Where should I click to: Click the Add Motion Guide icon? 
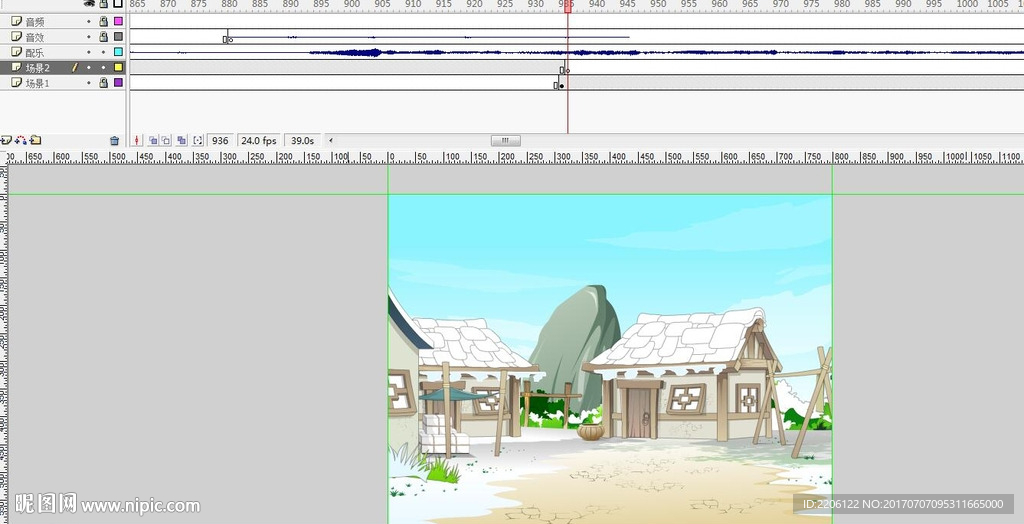click(21, 140)
